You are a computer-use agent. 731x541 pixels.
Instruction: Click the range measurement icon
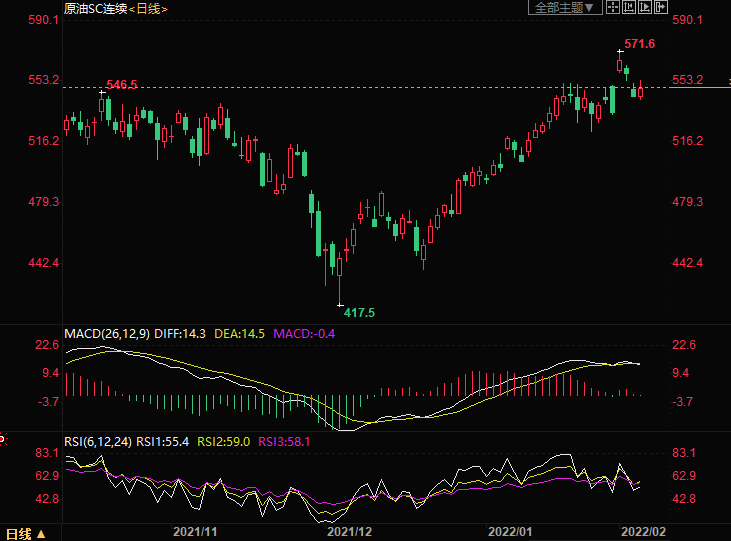(x=629, y=8)
